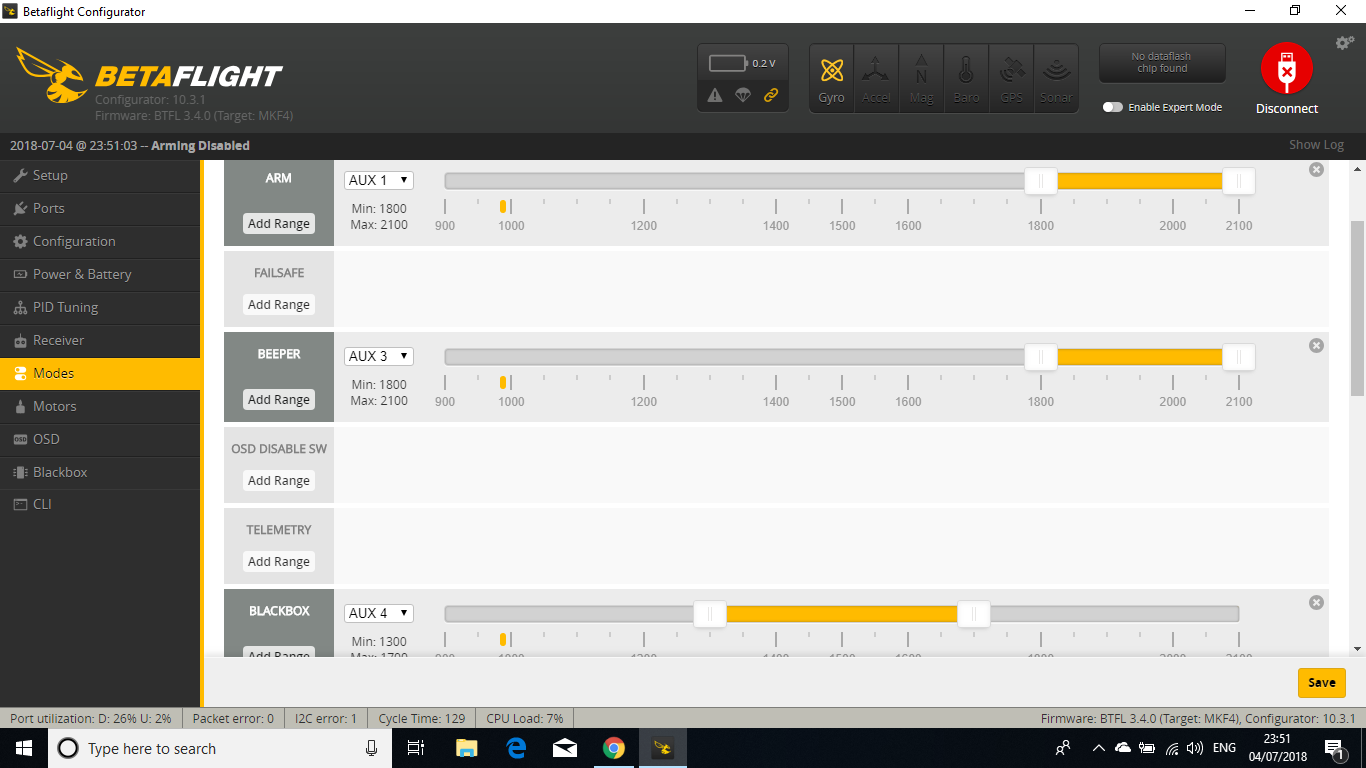Remove the BLACKBOX range with X icon
The height and width of the screenshot is (768, 1366).
coord(1316,603)
